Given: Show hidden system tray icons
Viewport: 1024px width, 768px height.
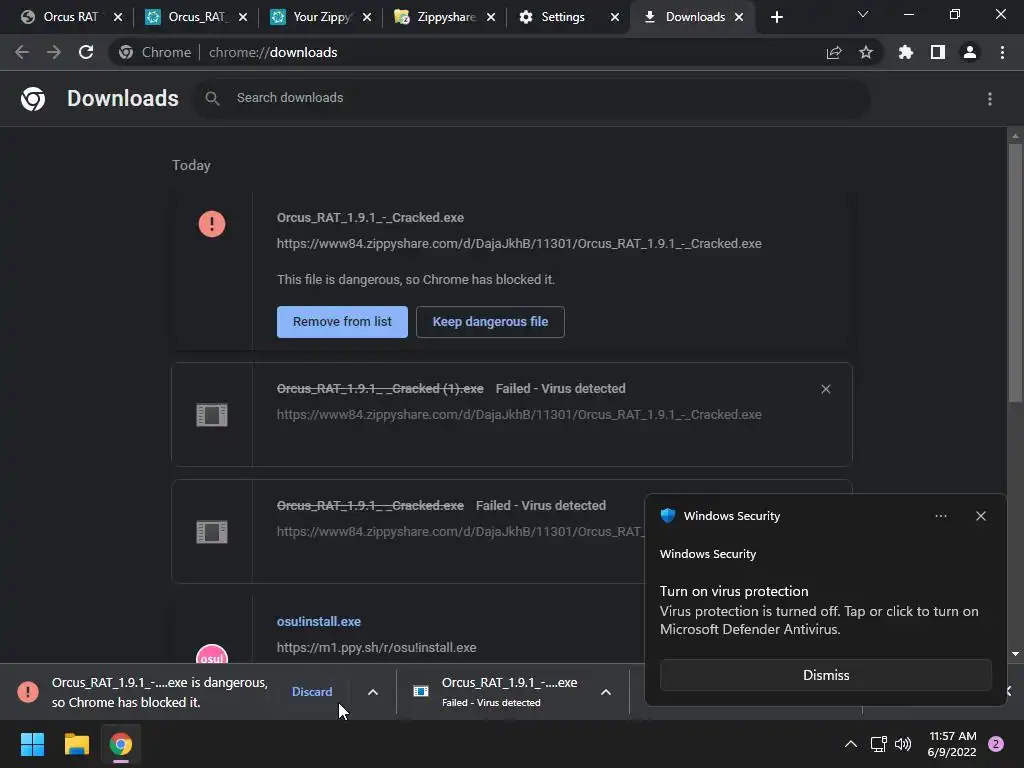Looking at the screenshot, I should click(x=851, y=744).
